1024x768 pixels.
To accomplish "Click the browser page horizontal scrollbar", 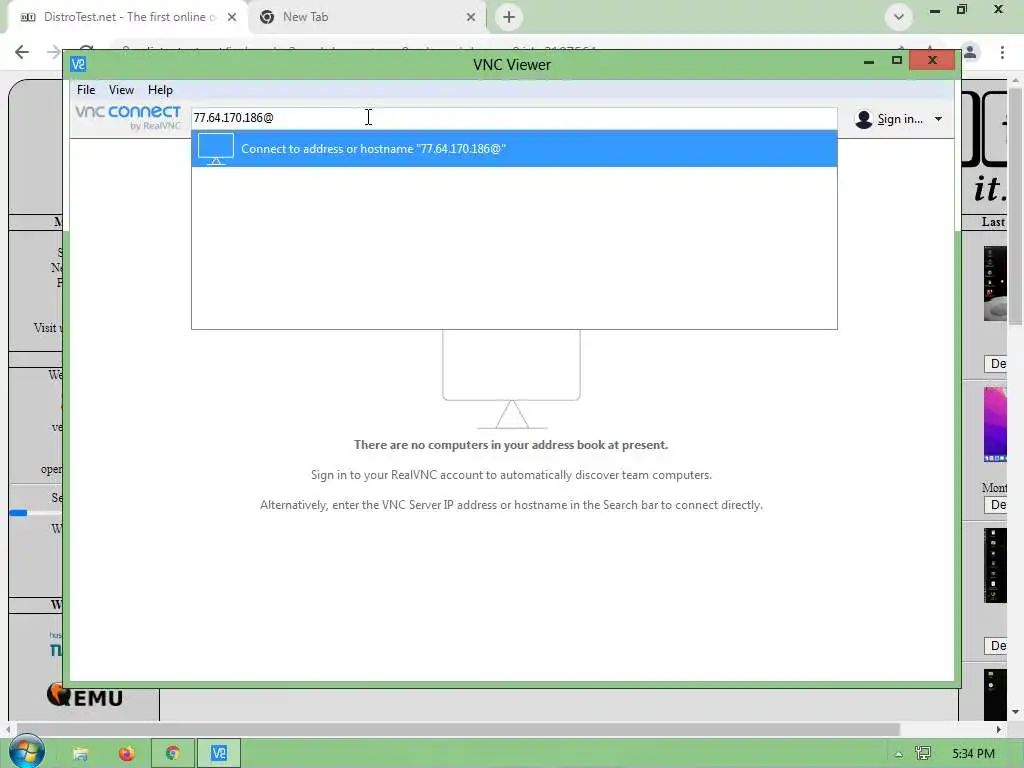I will tap(457, 729).
